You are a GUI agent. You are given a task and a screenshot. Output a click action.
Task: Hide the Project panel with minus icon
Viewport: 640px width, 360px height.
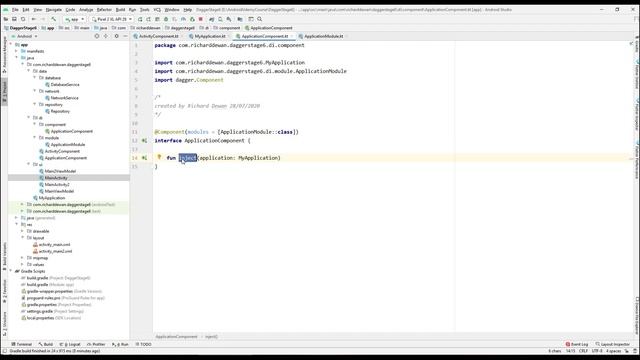tap(125, 36)
